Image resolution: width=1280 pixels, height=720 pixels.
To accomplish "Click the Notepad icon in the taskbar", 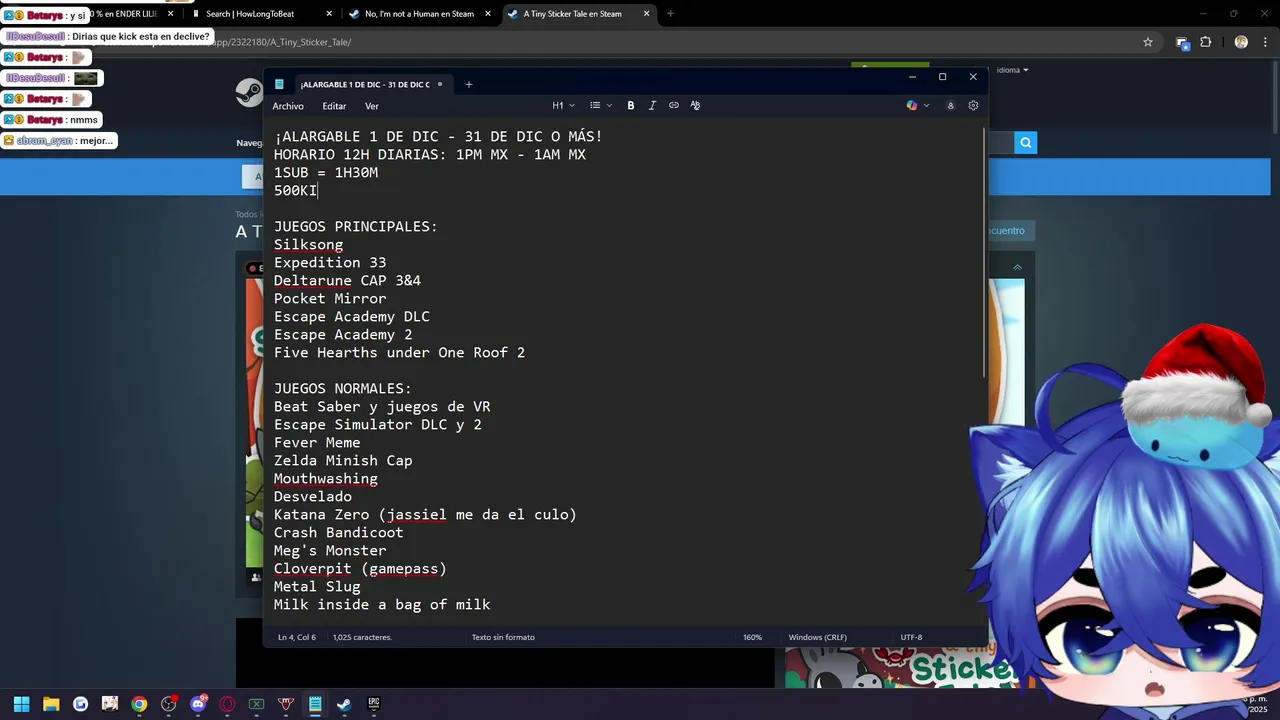I will click(x=315, y=704).
